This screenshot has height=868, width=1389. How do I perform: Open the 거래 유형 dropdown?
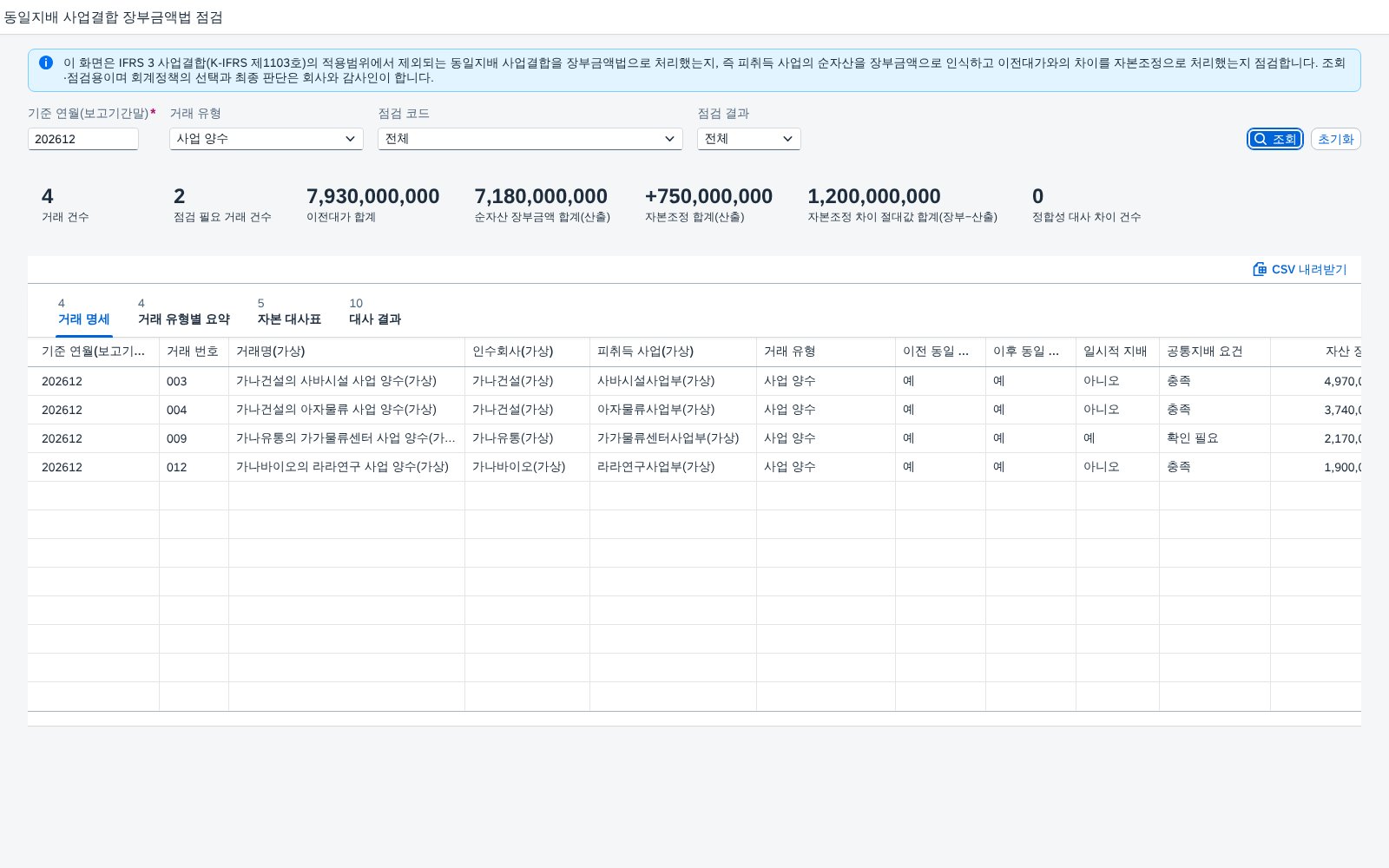tap(267, 139)
